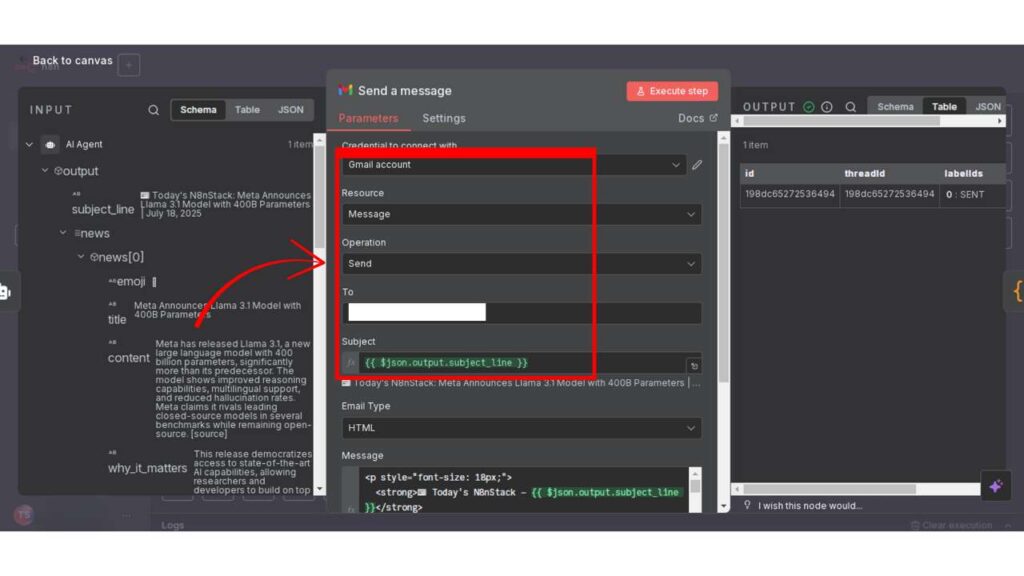
Task: Click the info icon next to OUTPUT
Action: click(827, 107)
